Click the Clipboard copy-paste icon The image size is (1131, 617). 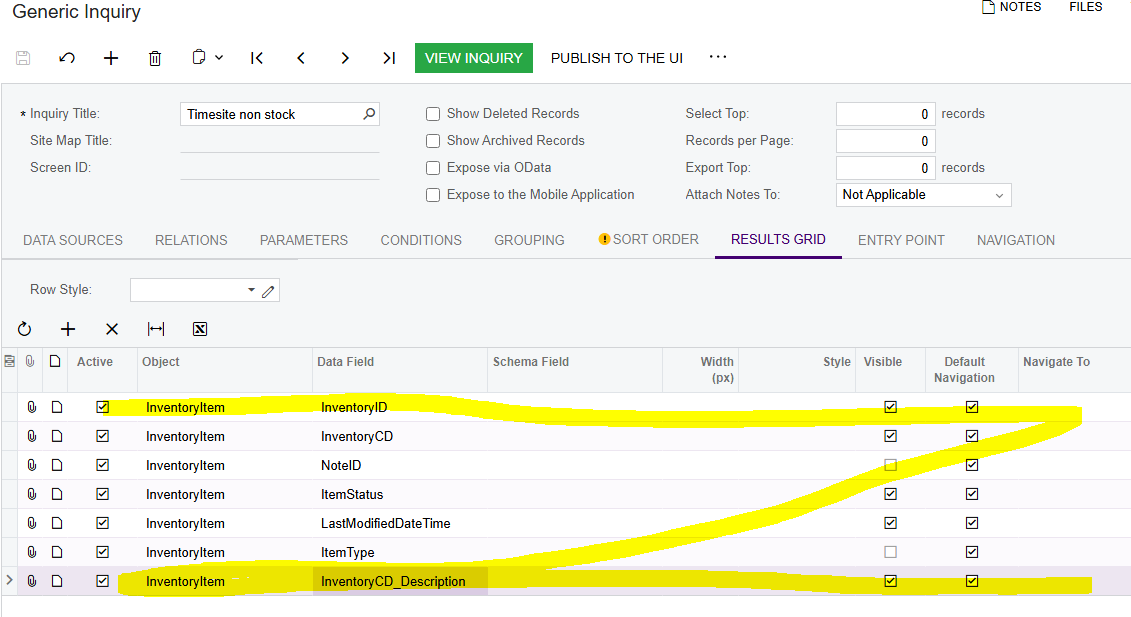pos(199,57)
